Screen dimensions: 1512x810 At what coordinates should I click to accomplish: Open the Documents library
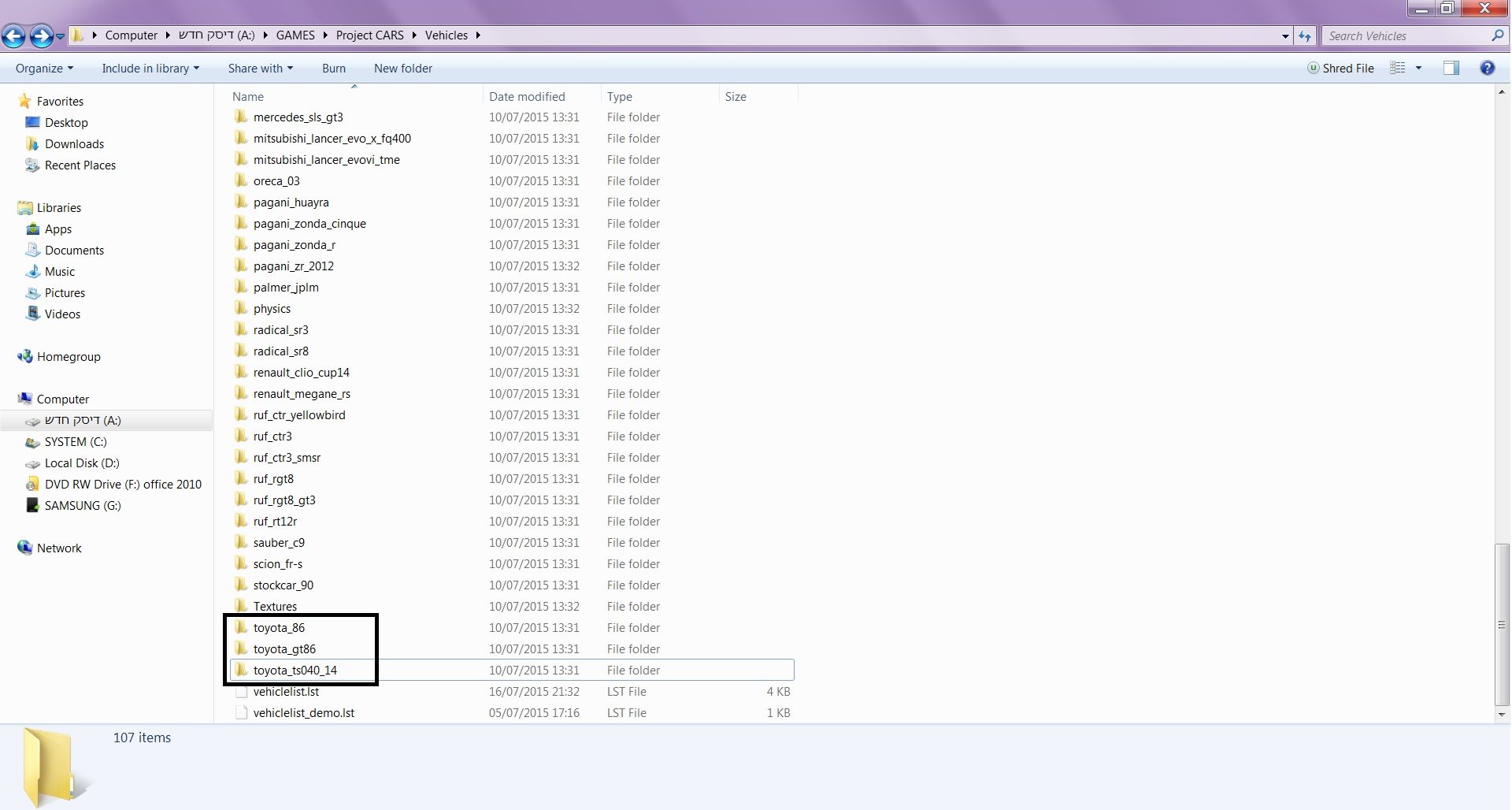coord(74,250)
